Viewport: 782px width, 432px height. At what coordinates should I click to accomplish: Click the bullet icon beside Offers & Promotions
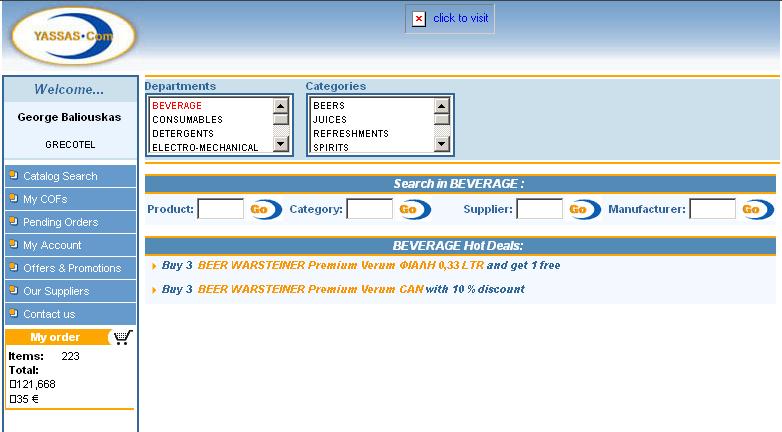pyautogui.click(x=14, y=267)
